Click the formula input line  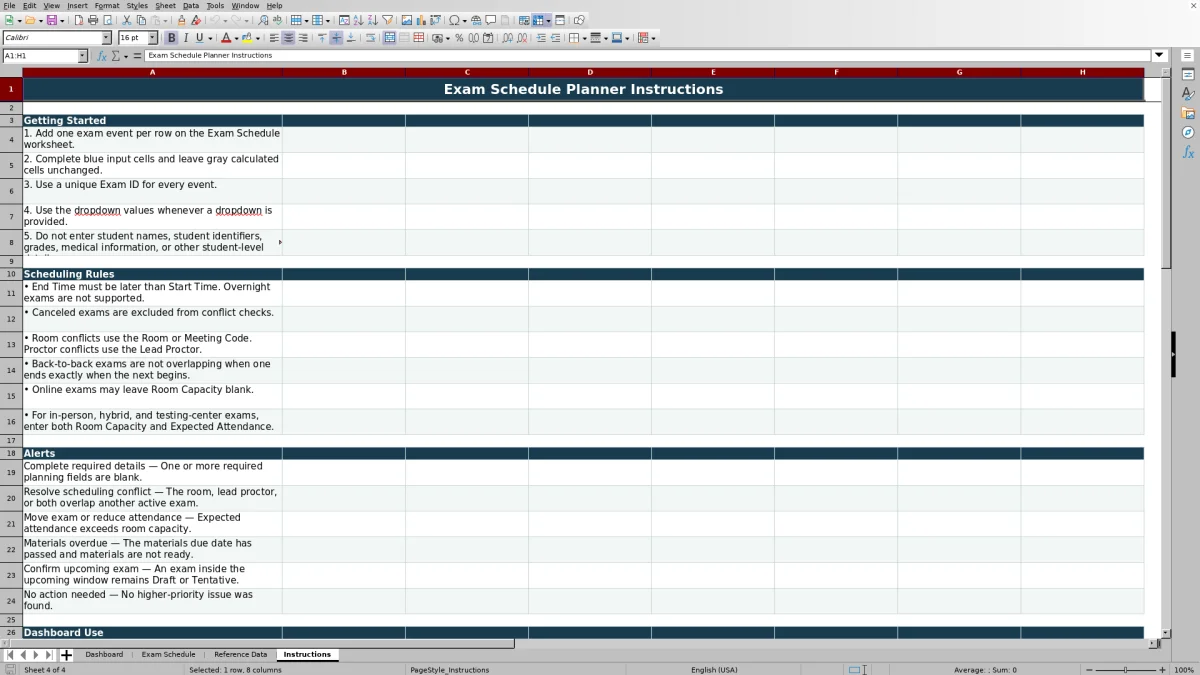tap(648, 56)
